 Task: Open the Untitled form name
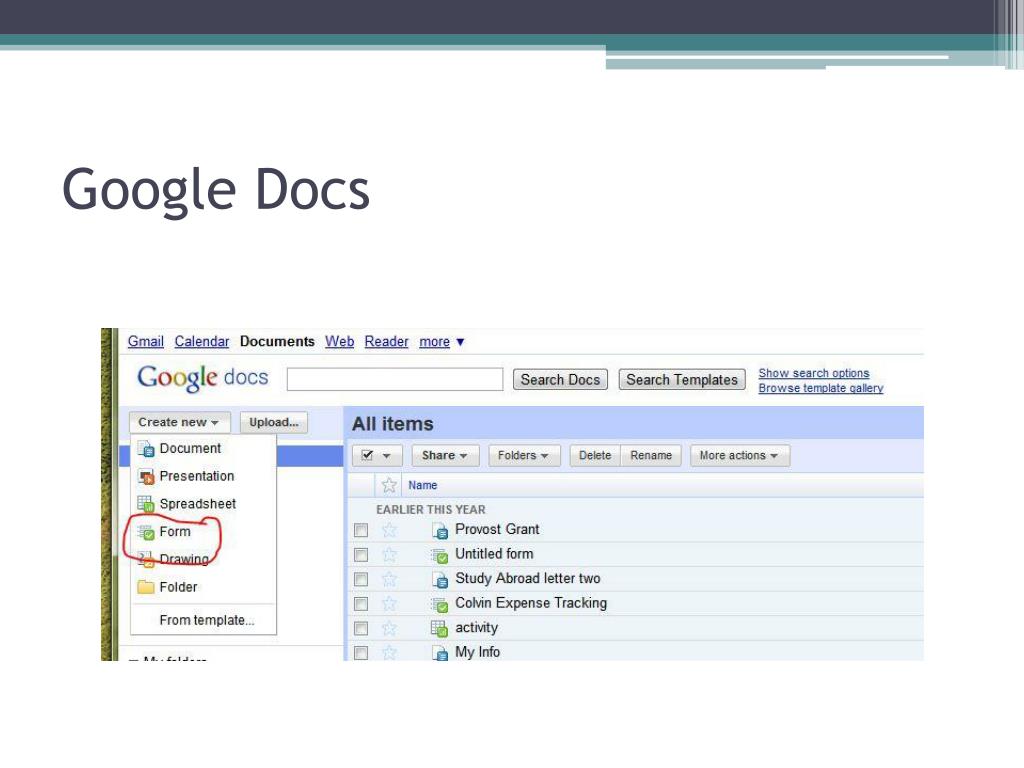pyautogui.click(x=494, y=554)
